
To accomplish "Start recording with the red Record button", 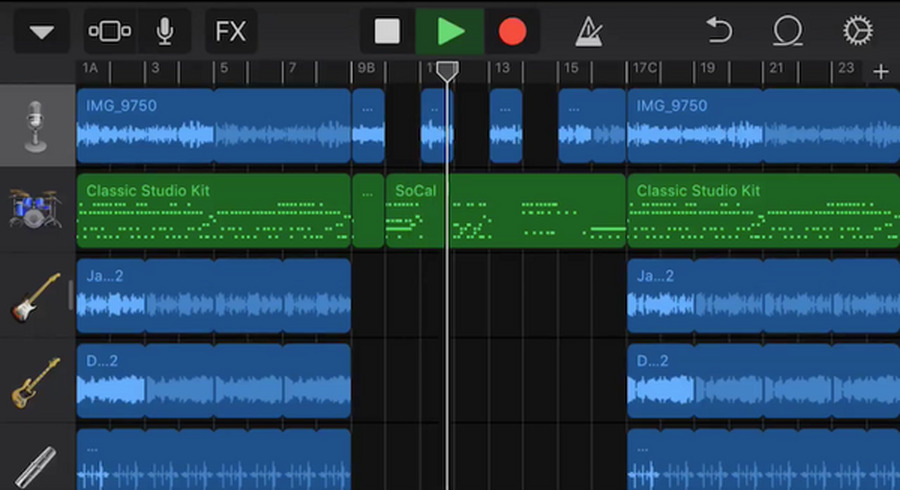I will tap(512, 32).
